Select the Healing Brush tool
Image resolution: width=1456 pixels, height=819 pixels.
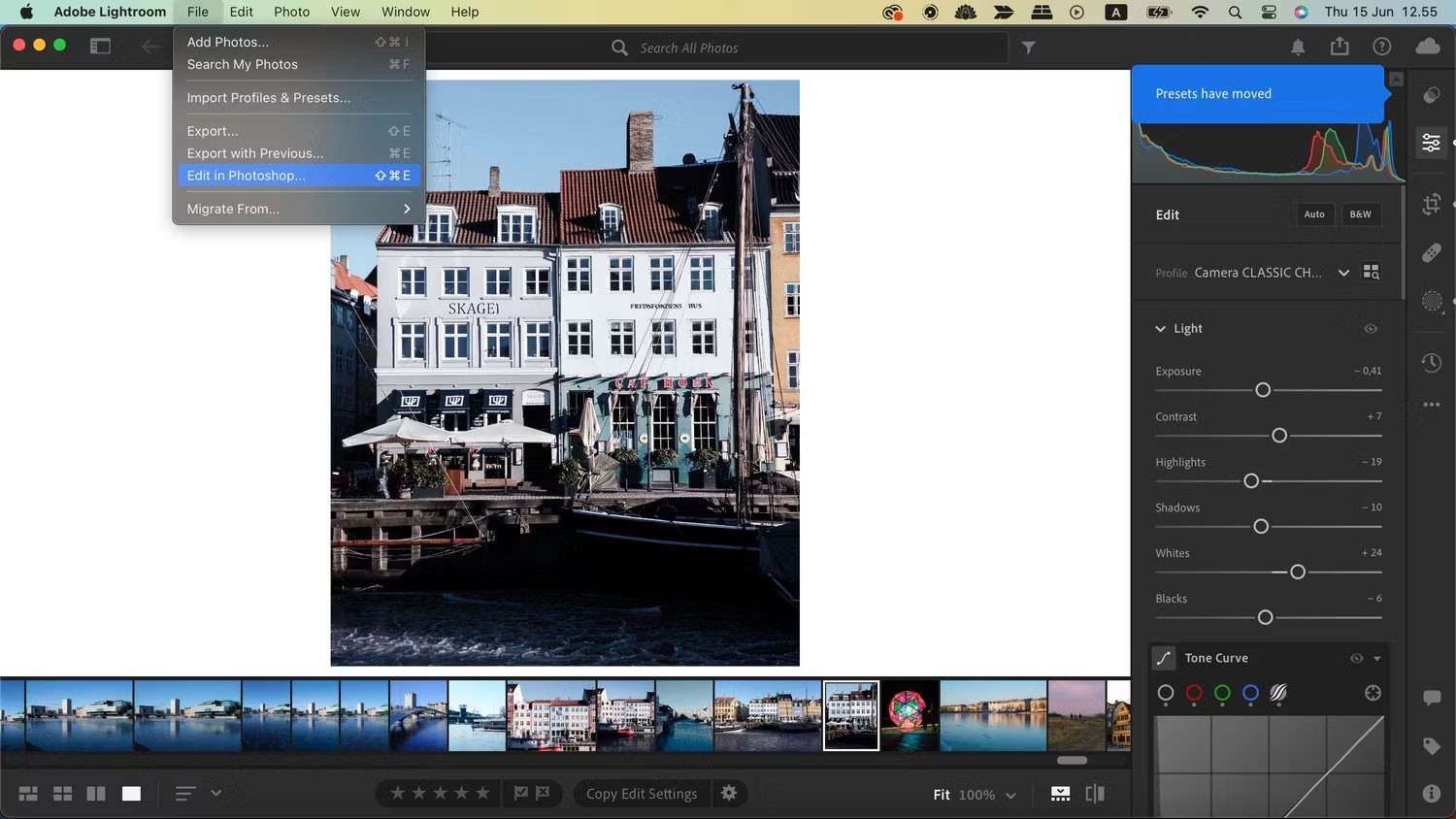point(1431,253)
